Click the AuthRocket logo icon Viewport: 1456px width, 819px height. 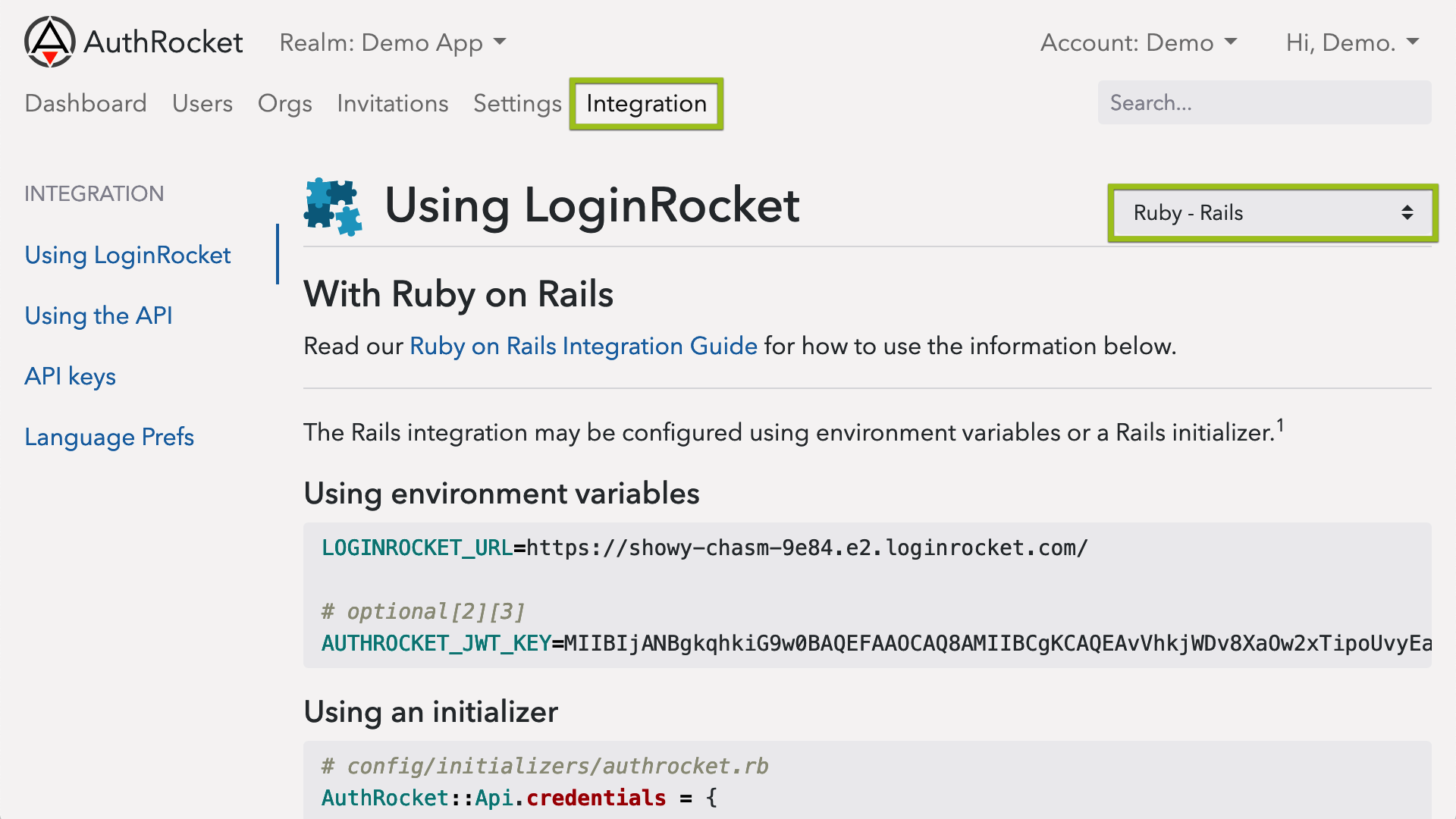(x=50, y=42)
